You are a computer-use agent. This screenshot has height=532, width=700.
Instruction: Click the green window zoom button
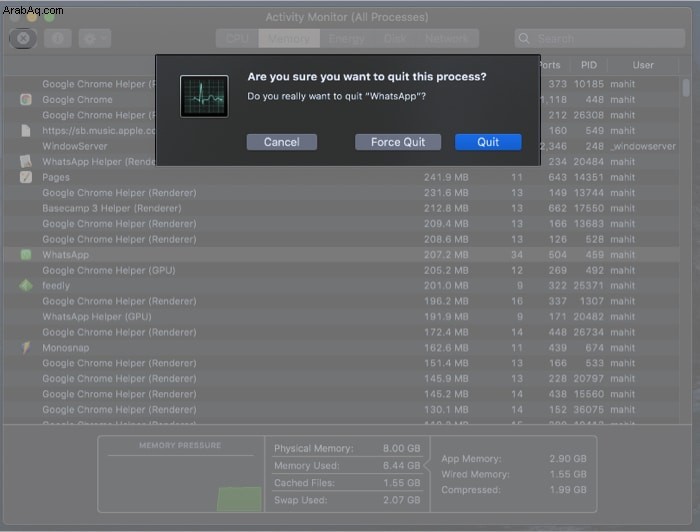(x=49, y=17)
